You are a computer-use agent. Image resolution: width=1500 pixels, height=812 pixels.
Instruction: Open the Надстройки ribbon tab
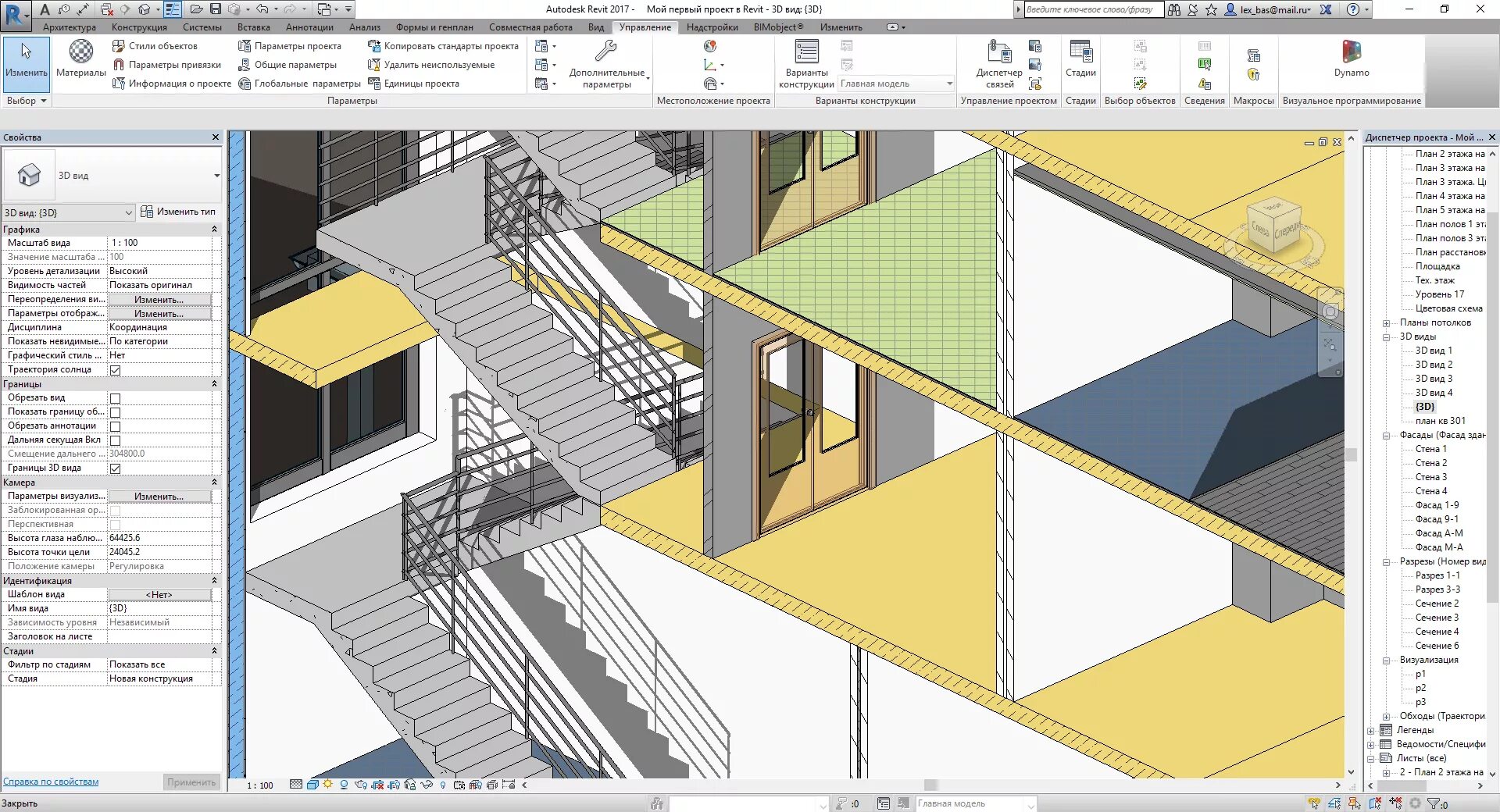pos(712,27)
